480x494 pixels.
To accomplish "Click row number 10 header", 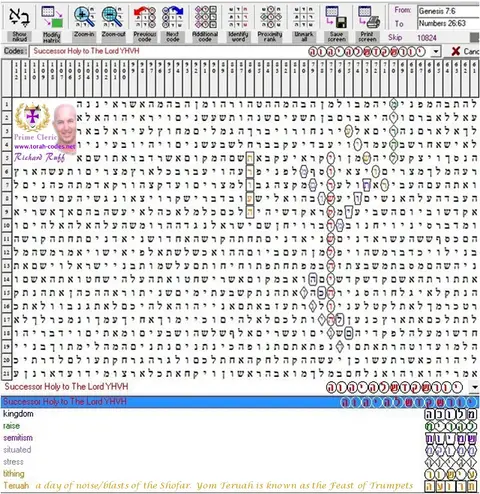I will [x=7, y=225].
